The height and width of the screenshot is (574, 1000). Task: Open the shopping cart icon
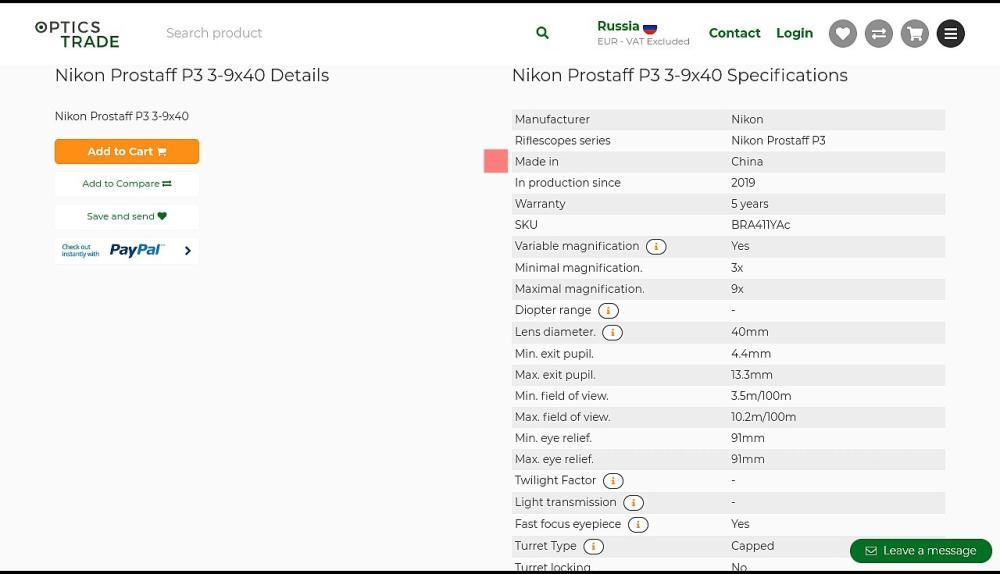coord(915,33)
